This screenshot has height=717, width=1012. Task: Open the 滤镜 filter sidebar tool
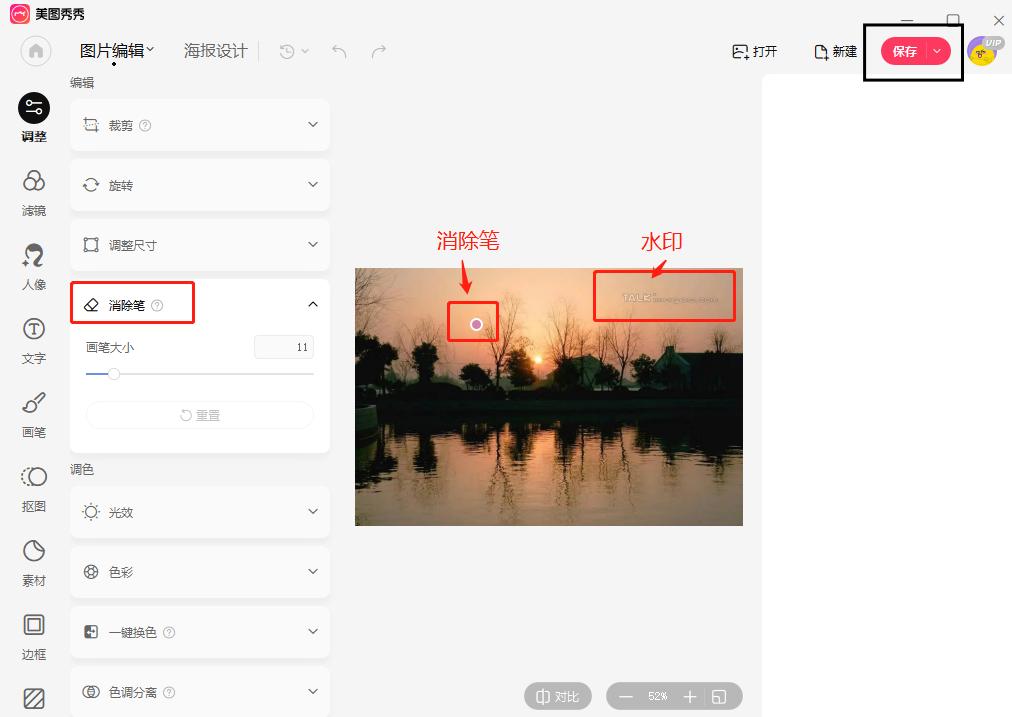(x=34, y=192)
